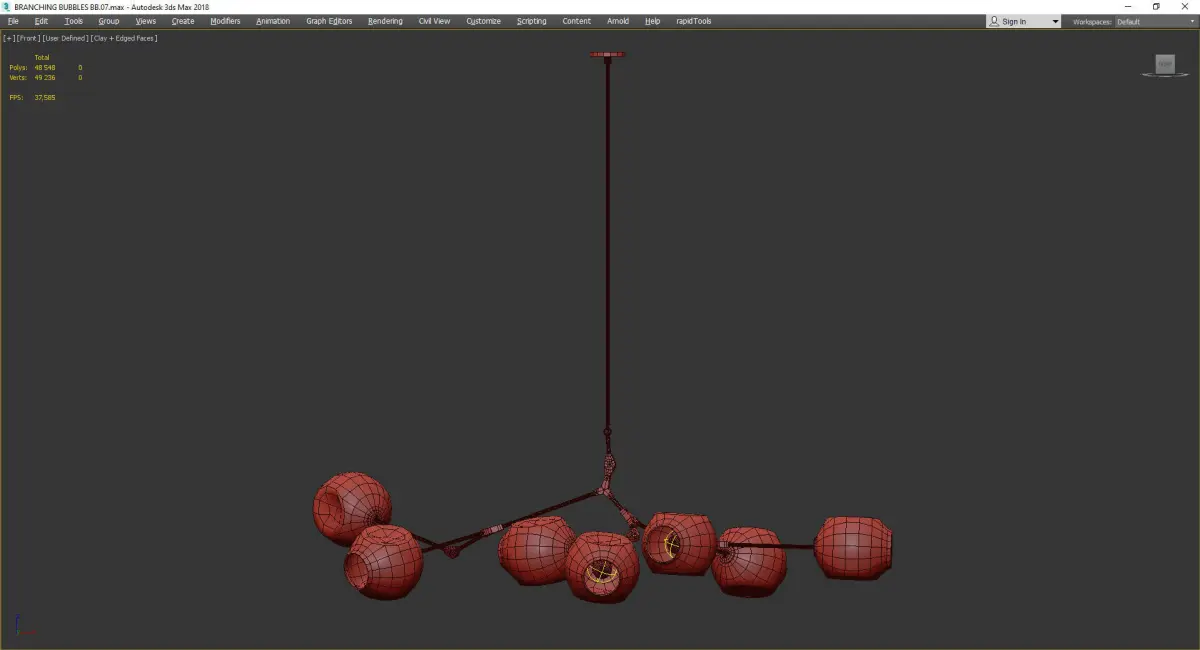Screen dimensions: 1200x650
Task: Open the Views menu
Action: 146,21
